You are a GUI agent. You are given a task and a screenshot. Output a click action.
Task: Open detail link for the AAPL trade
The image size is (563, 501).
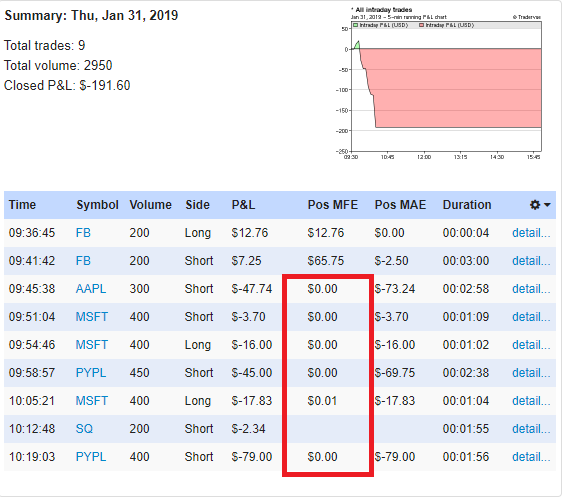click(x=531, y=289)
